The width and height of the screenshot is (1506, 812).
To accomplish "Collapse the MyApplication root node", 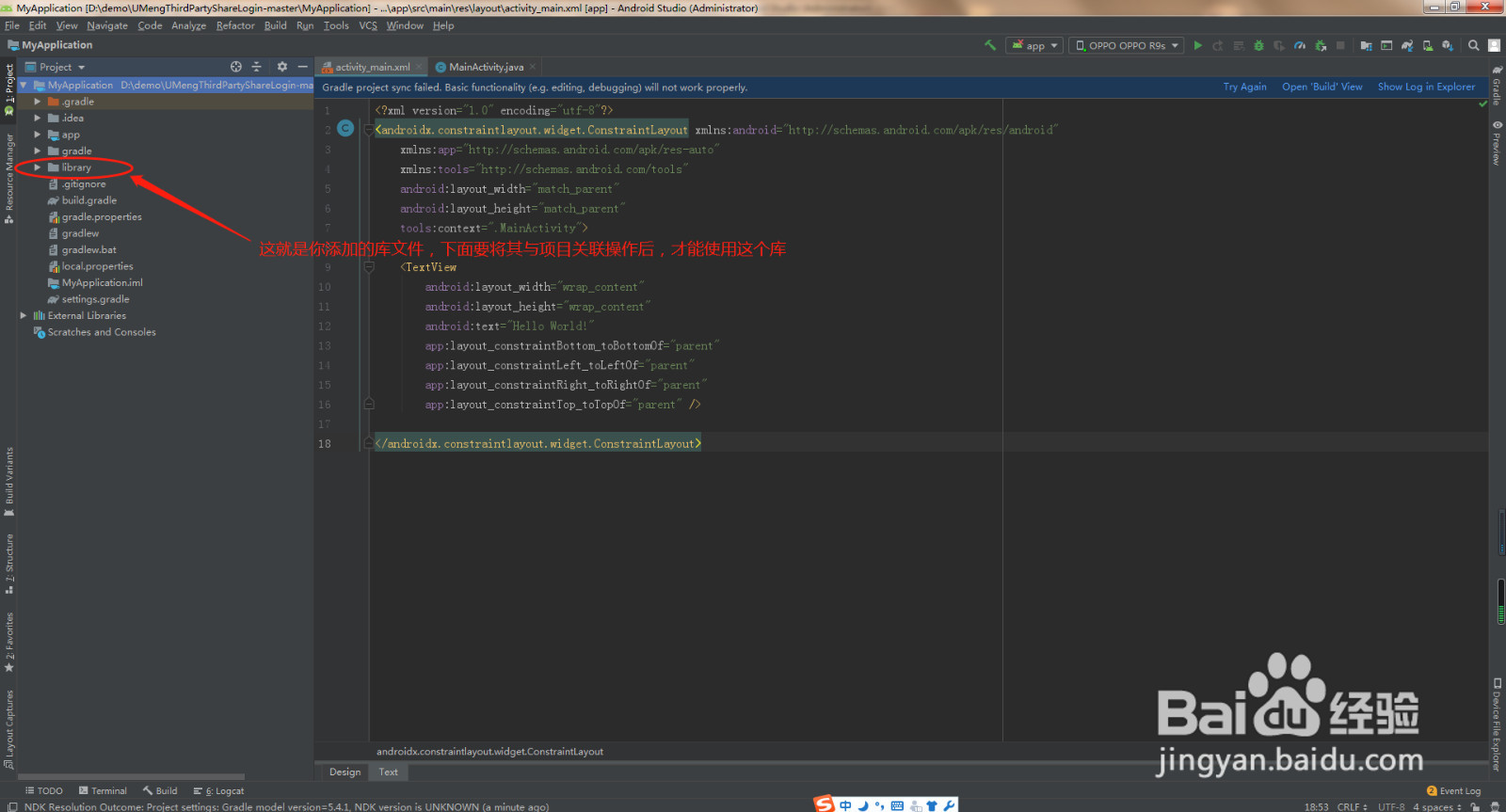I will 24,85.
